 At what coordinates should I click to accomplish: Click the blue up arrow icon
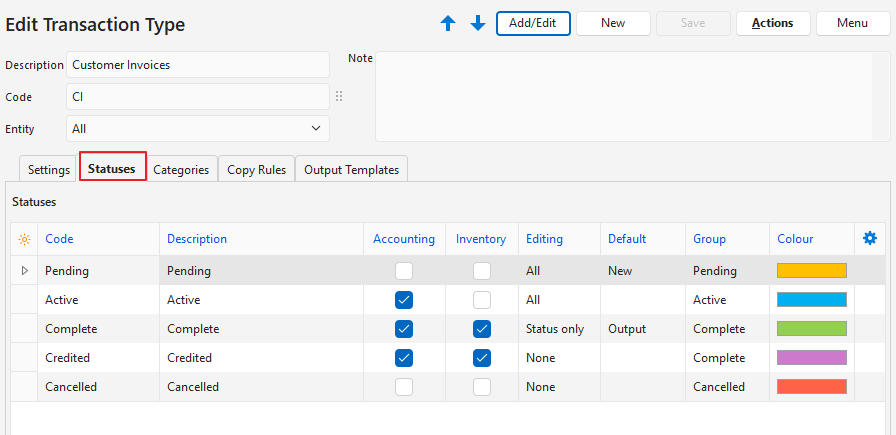pos(448,23)
